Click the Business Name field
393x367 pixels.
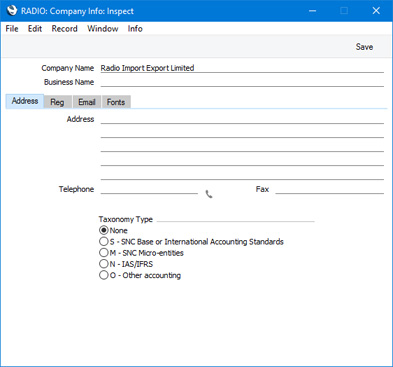click(242, 82)
